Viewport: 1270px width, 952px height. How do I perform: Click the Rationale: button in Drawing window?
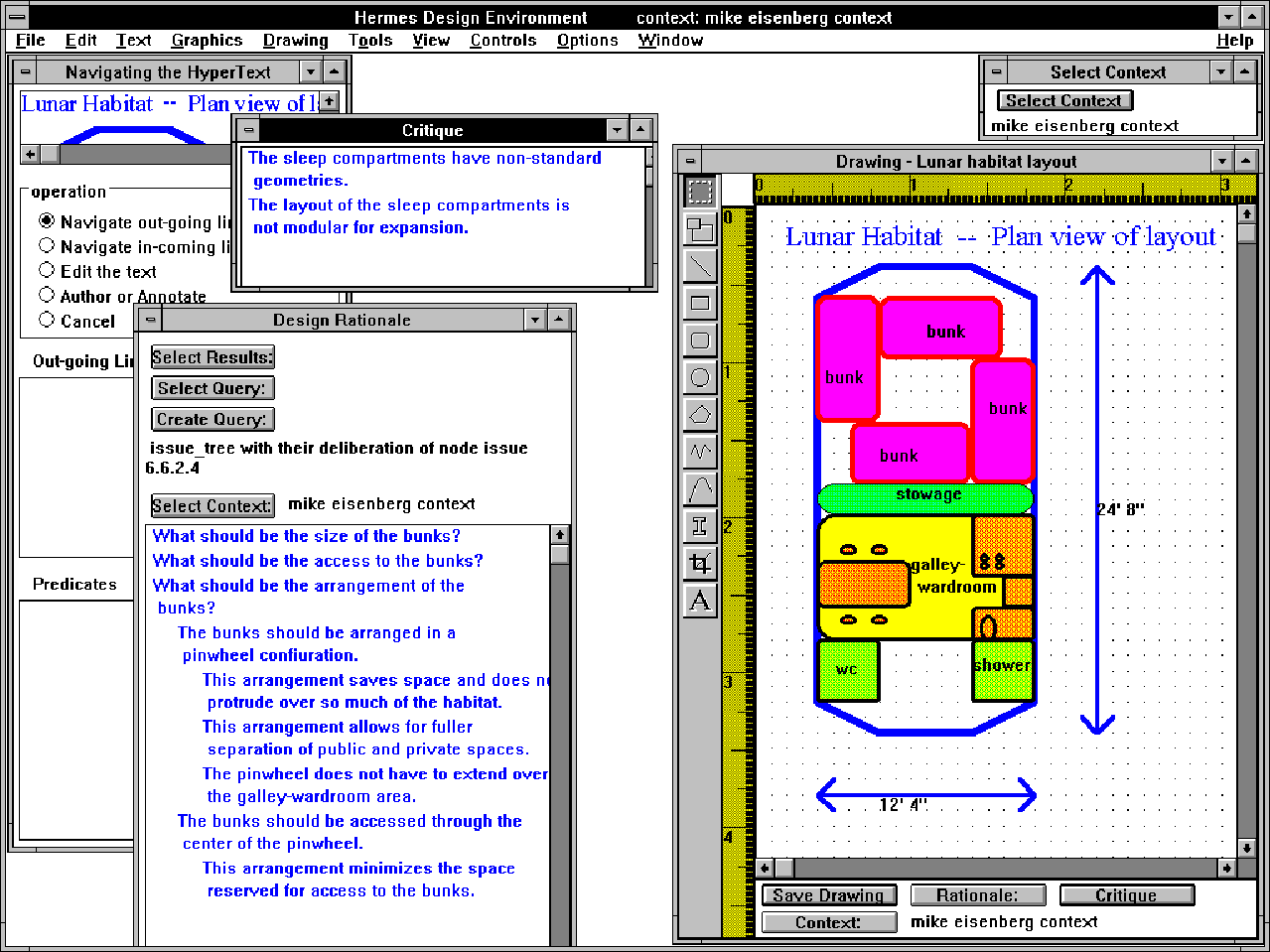(x=978, y=895)
